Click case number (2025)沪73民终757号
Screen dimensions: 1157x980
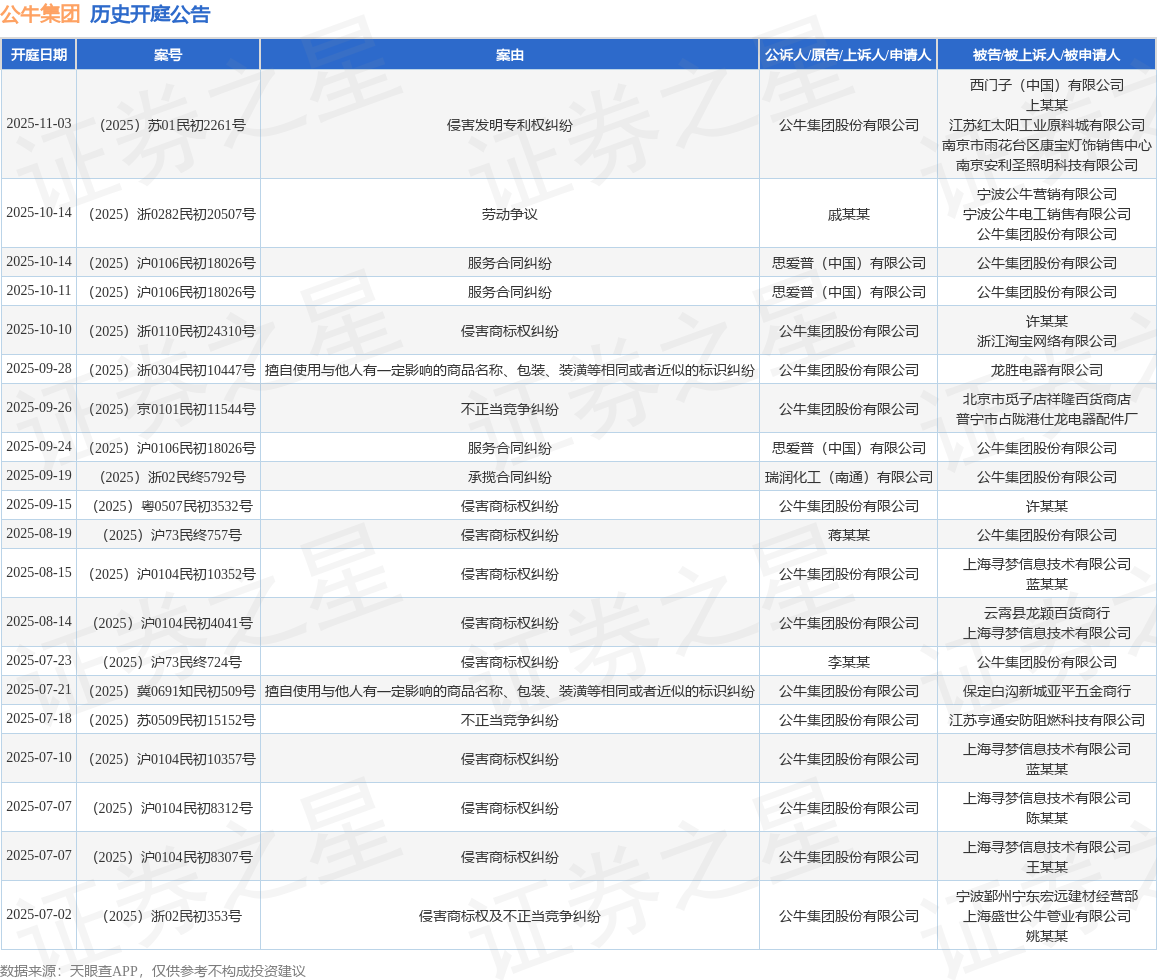[x=173, y=535]
